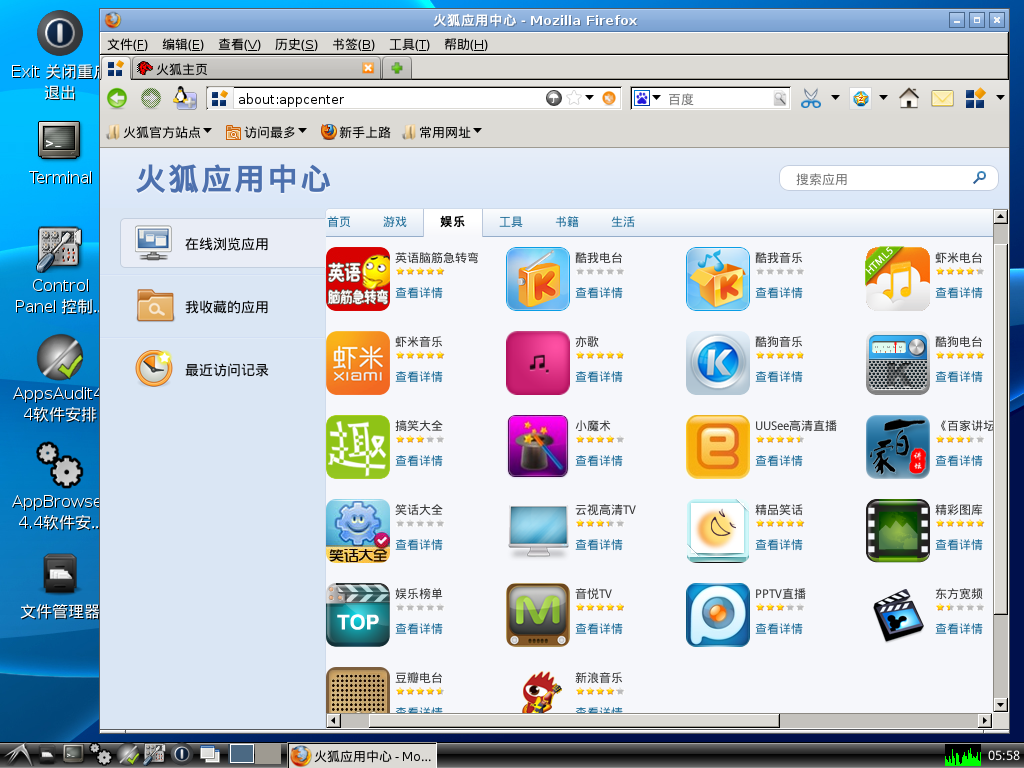Click 查看详情 link under 亦歌

click(x=599, y=377)
